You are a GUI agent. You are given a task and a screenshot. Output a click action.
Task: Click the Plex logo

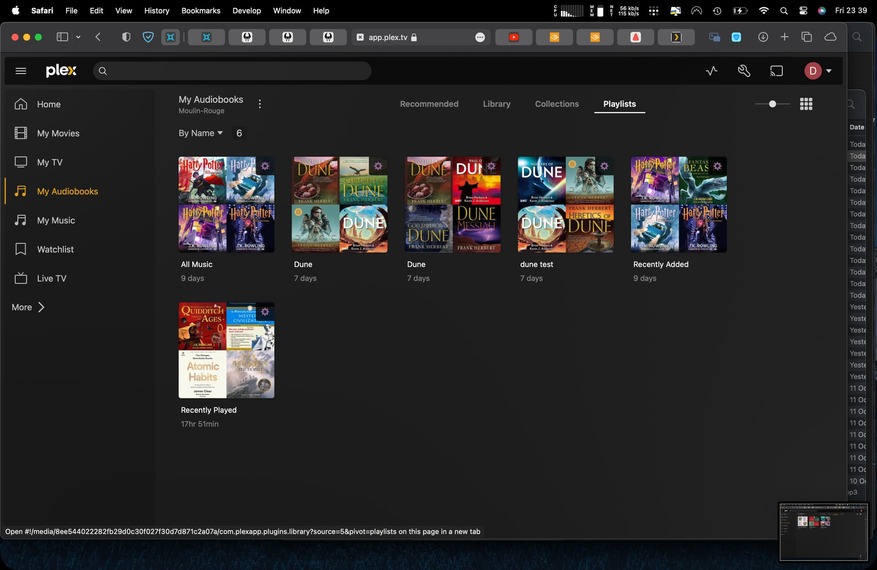[61, 70]
